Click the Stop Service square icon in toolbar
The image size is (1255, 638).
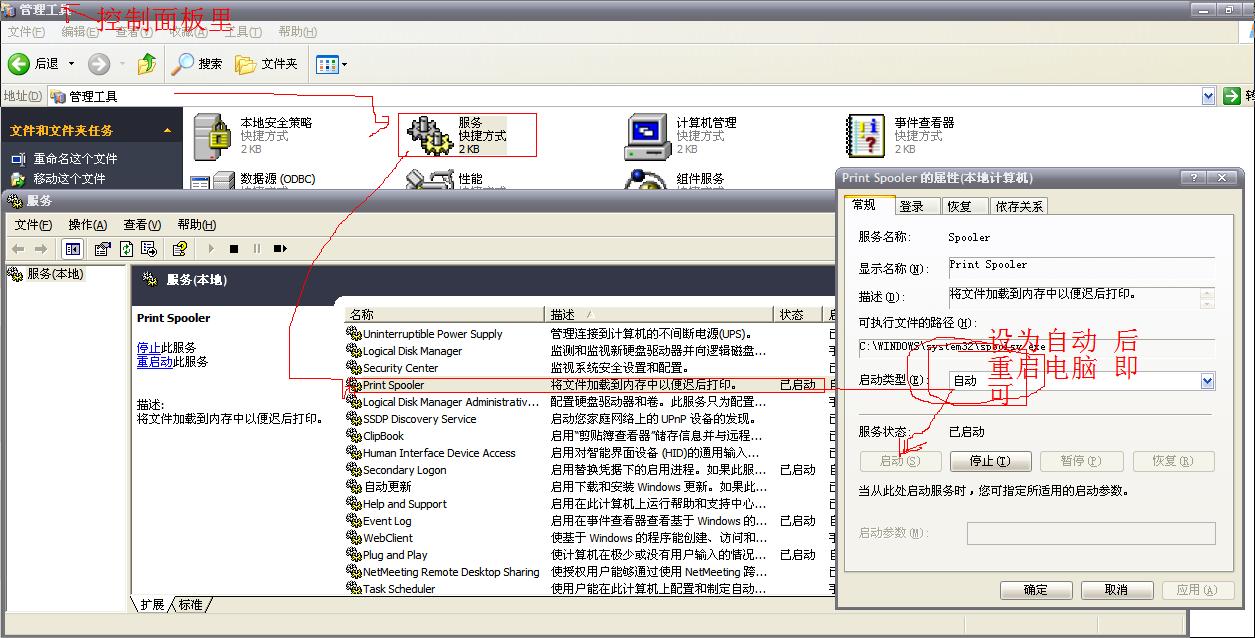pos(234,249)
